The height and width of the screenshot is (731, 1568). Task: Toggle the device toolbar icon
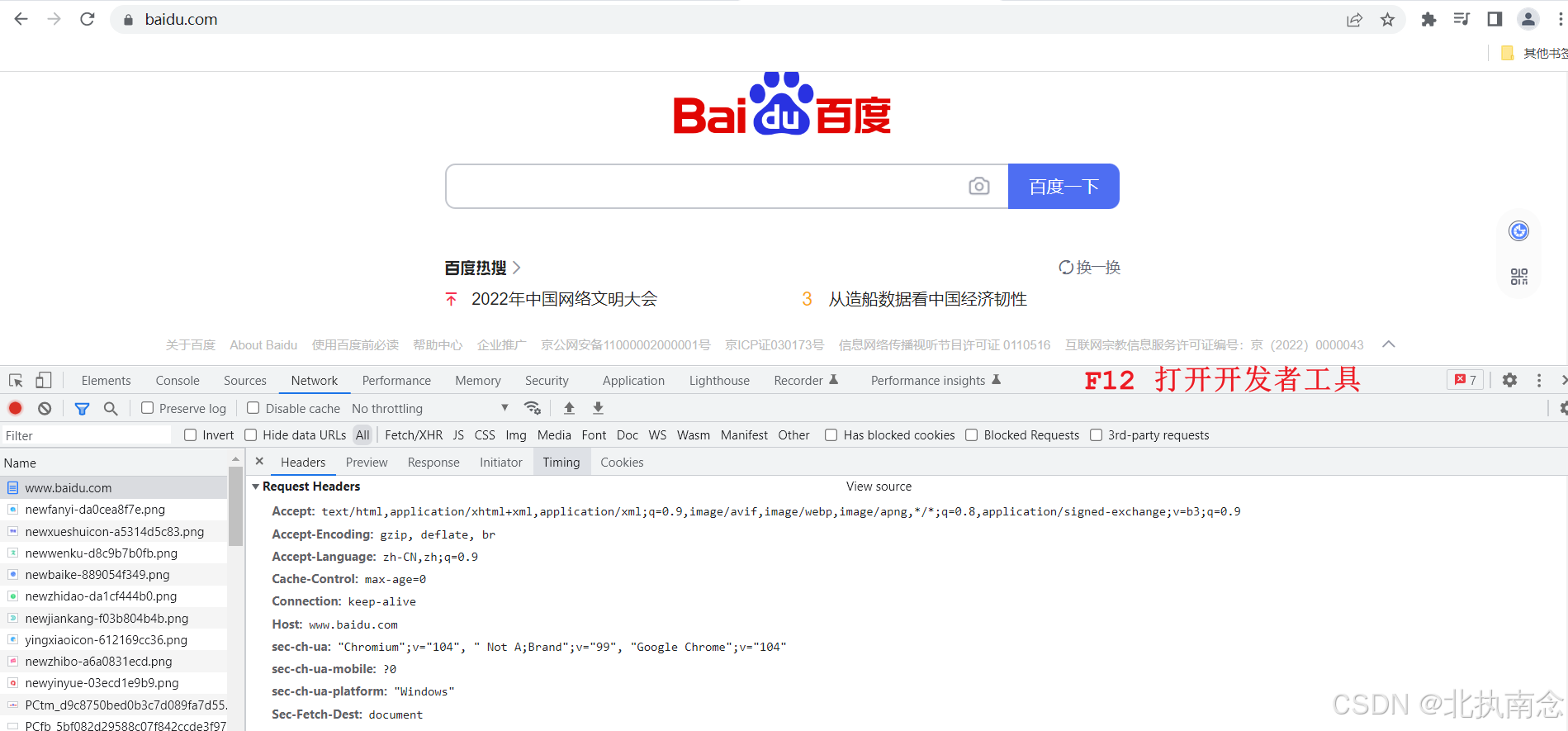tap(43, 380)
